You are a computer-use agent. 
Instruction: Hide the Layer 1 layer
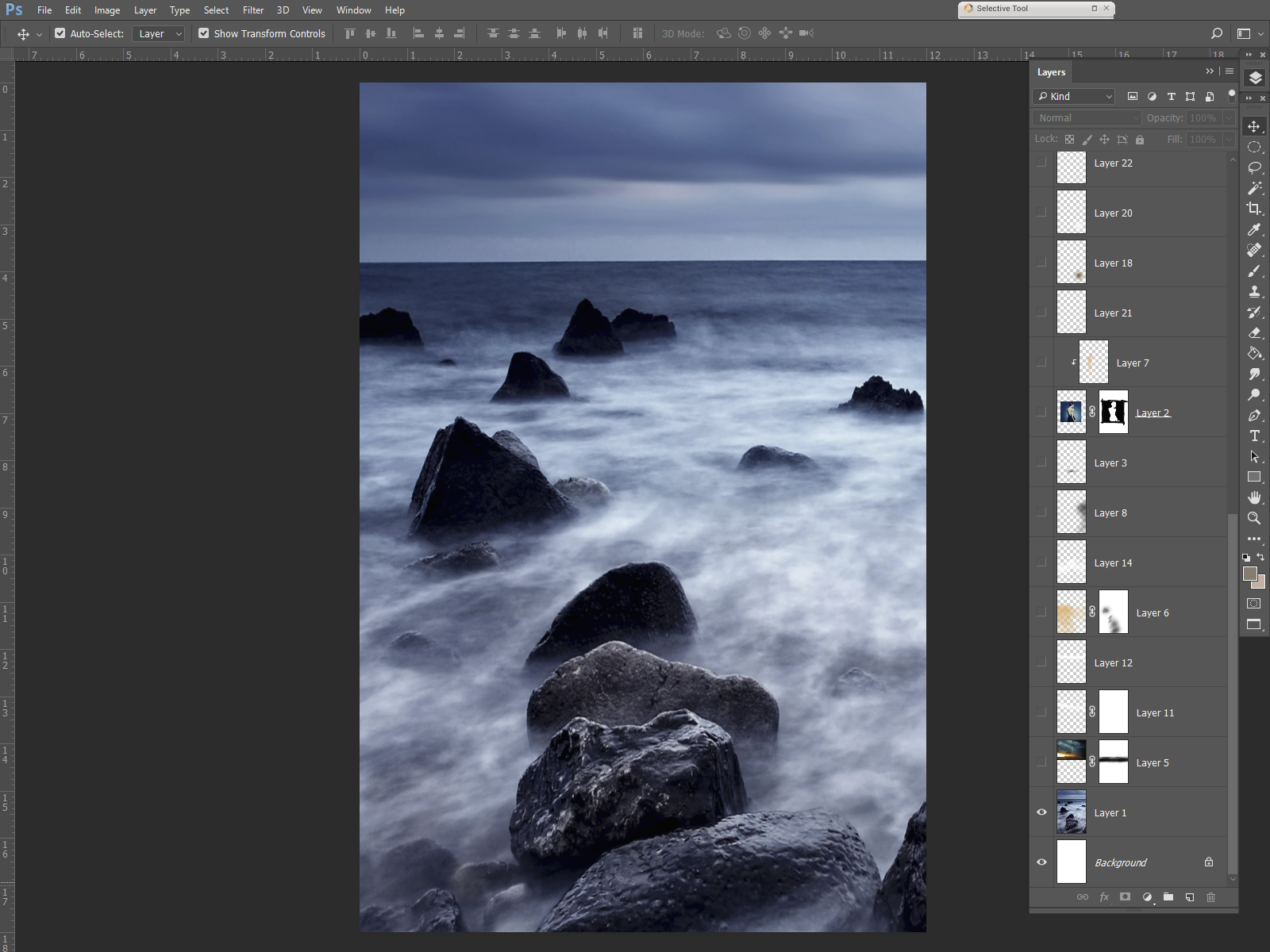coord(1041,812)
